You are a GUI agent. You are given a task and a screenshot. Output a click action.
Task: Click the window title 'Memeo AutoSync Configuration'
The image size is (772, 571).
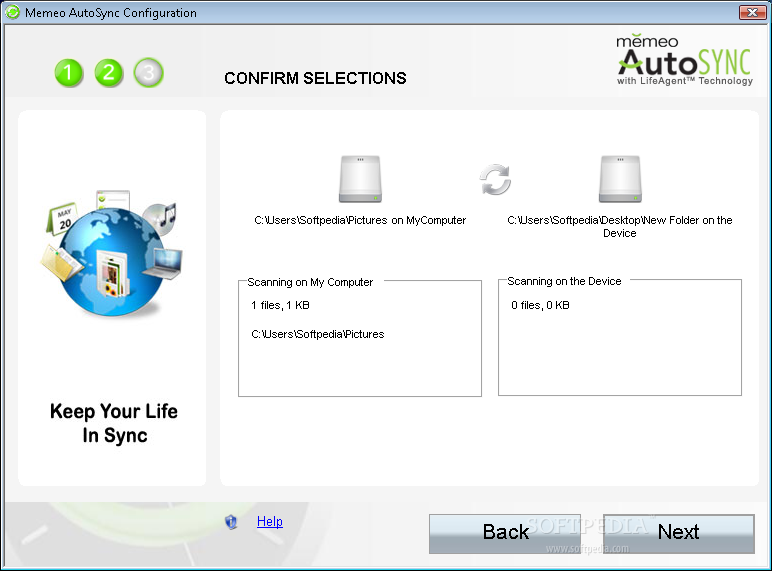click(111, 12)
